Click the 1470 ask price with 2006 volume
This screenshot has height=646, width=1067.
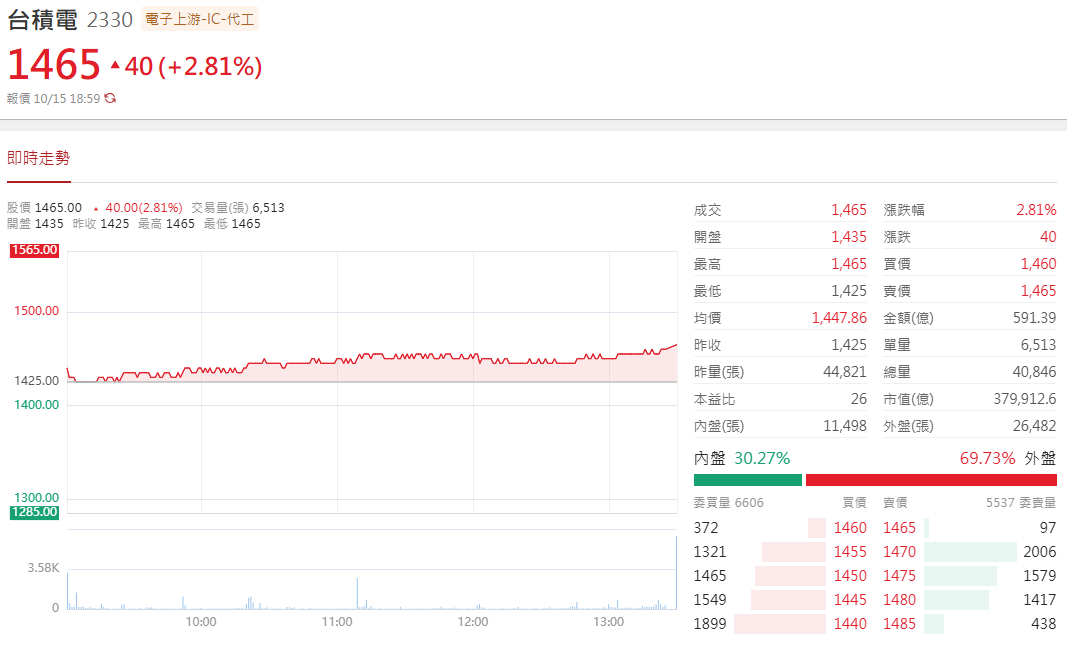point(899,551)
